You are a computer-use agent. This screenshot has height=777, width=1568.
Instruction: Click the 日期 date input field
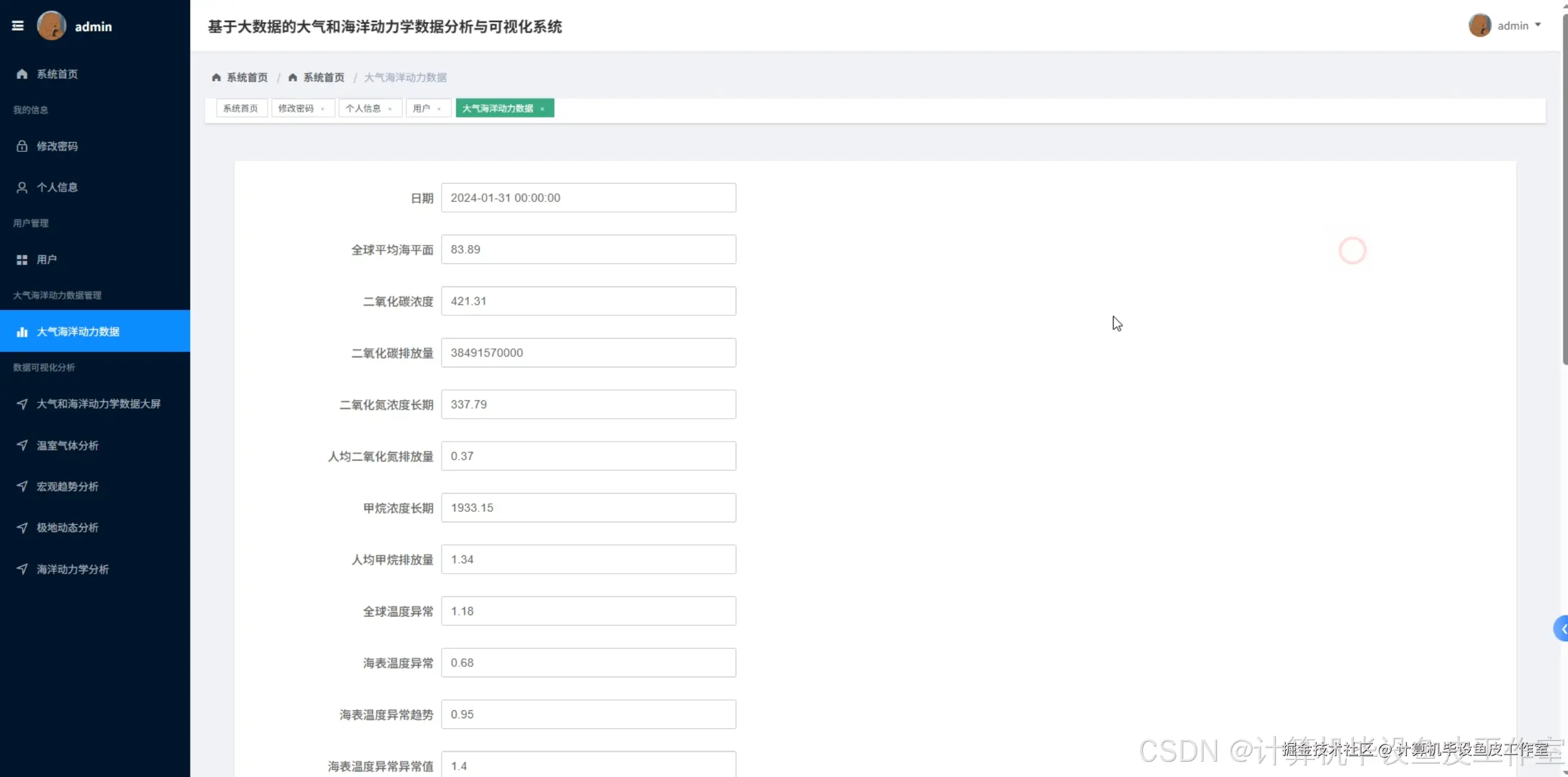pos(588,197)
